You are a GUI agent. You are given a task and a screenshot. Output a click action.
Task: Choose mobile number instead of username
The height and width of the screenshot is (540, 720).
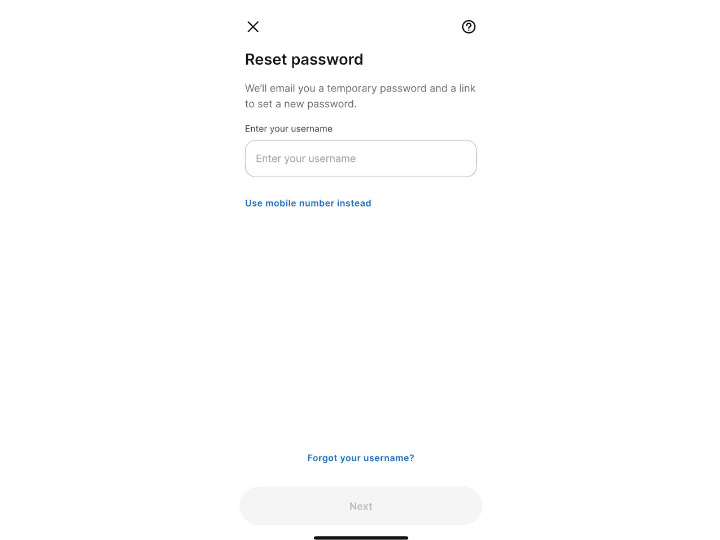(308, 203)
